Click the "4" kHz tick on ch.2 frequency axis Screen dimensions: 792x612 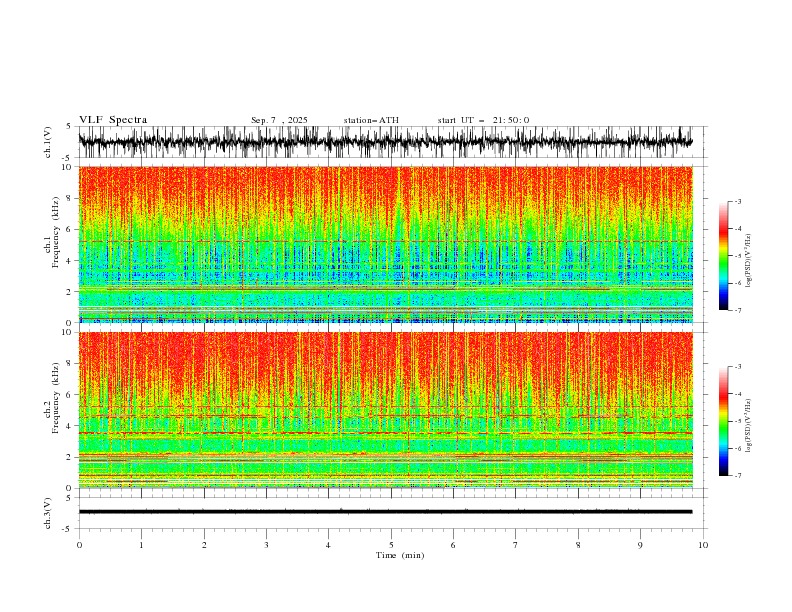click(x=69, y=426)
